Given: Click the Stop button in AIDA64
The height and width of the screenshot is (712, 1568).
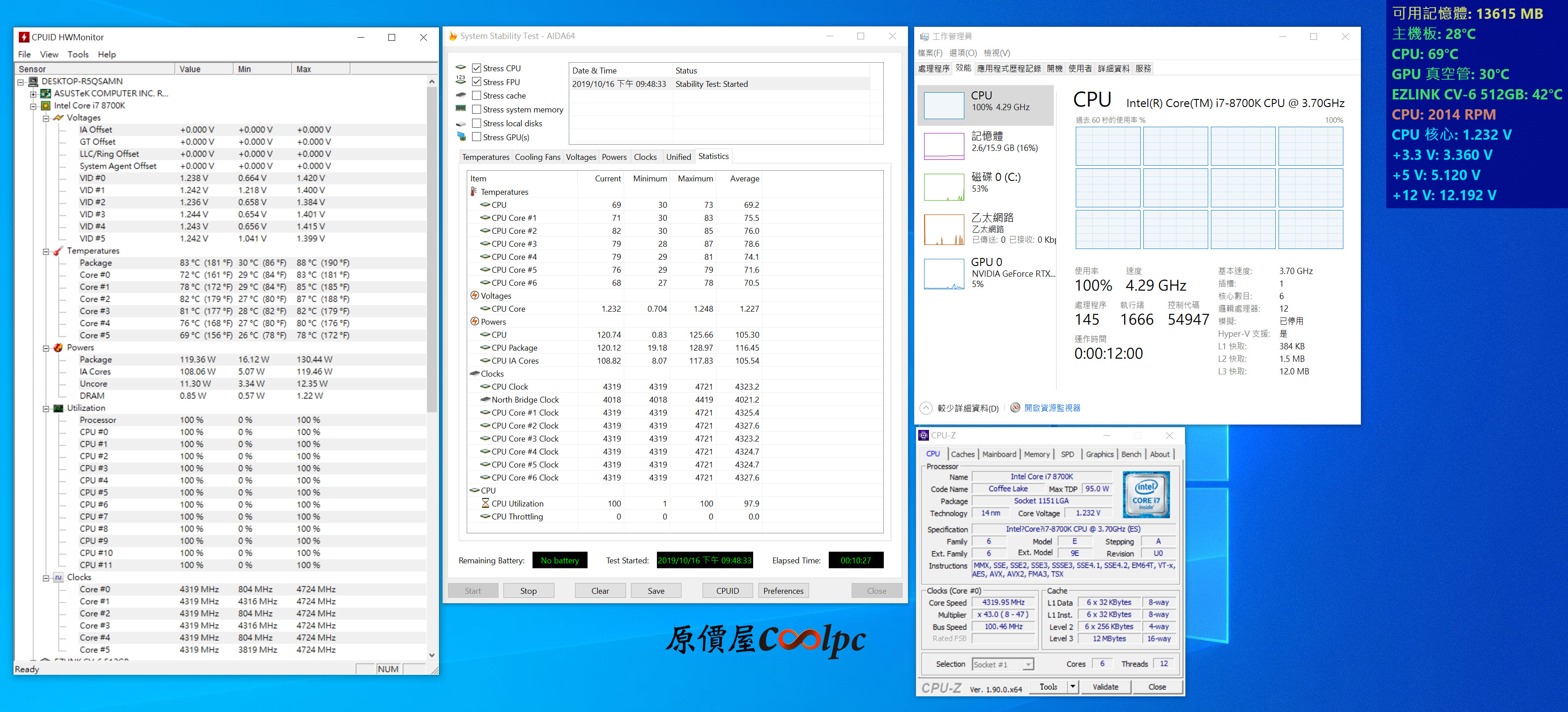Looking at the screenshot, I should [528, 591].
